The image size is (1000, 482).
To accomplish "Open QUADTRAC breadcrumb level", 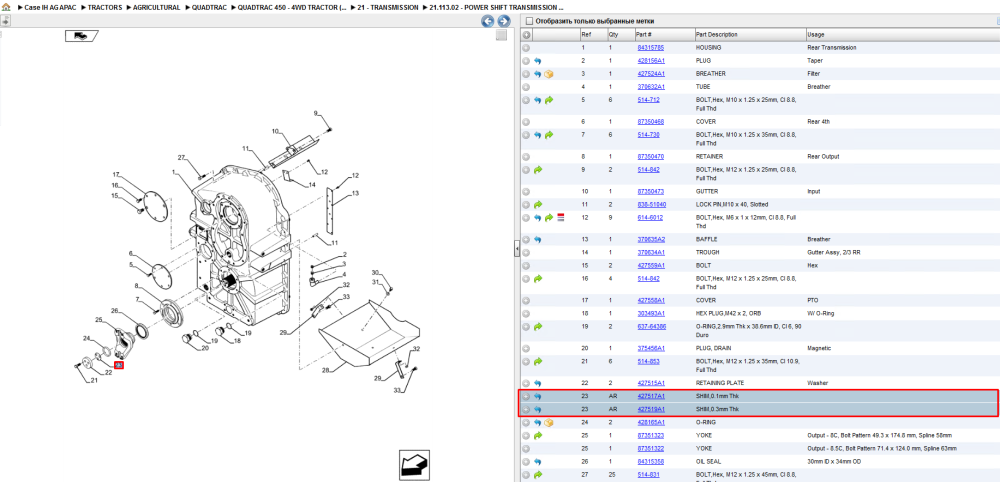I will click(x=209, y=8).
